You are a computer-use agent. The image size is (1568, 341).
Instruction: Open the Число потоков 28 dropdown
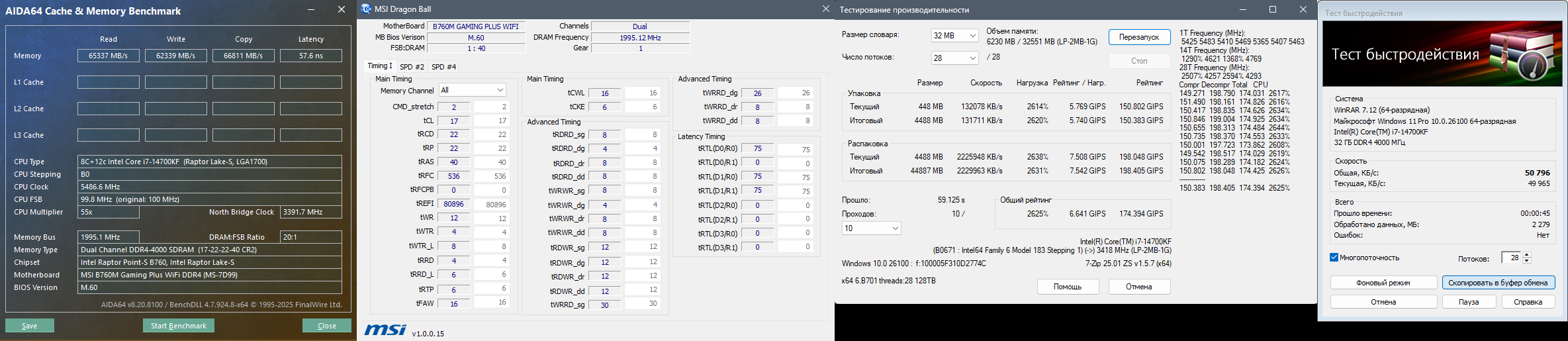[954, 58]
